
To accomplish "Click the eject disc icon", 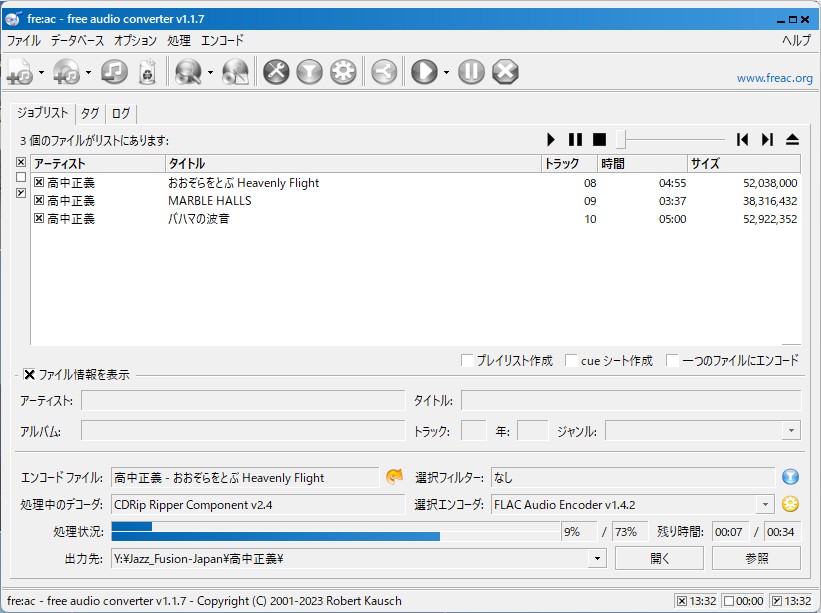I will (792, 140).
